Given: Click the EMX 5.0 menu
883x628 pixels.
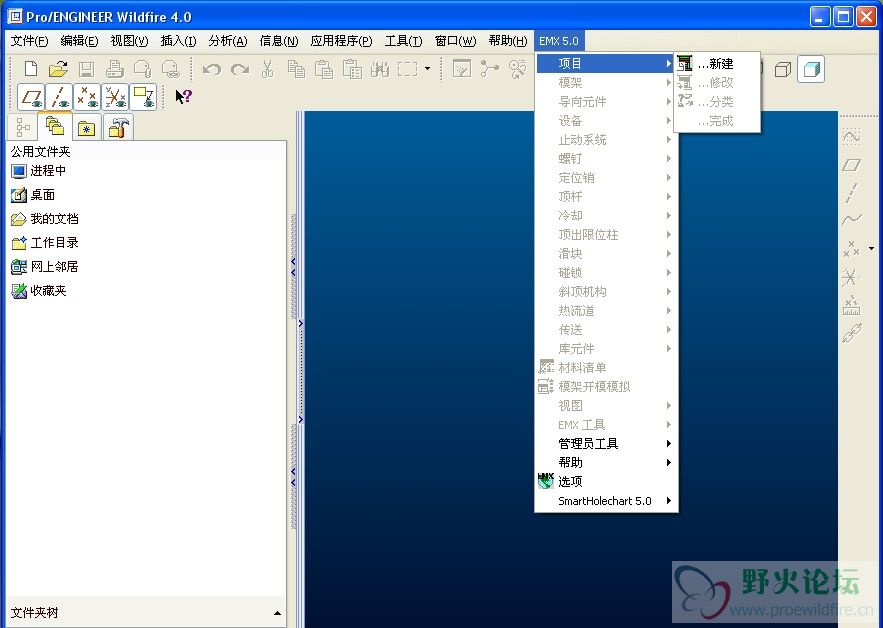Looking at the screenshot, I should pyautogui.click(x=559, y=41).
